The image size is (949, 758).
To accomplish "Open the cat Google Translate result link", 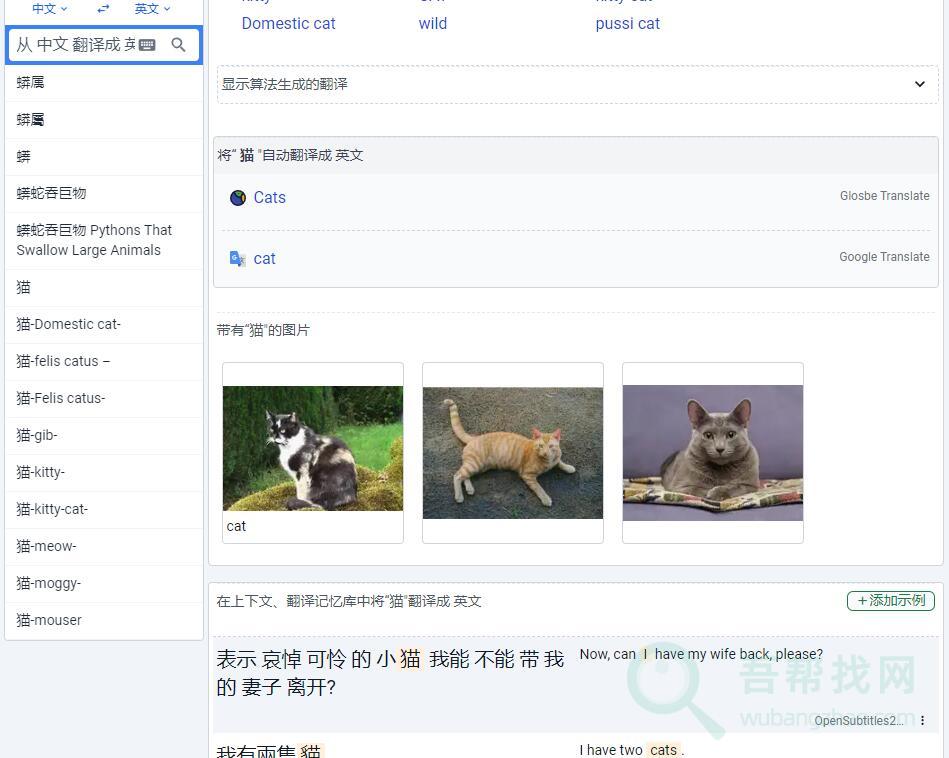I will coord(264,258).
